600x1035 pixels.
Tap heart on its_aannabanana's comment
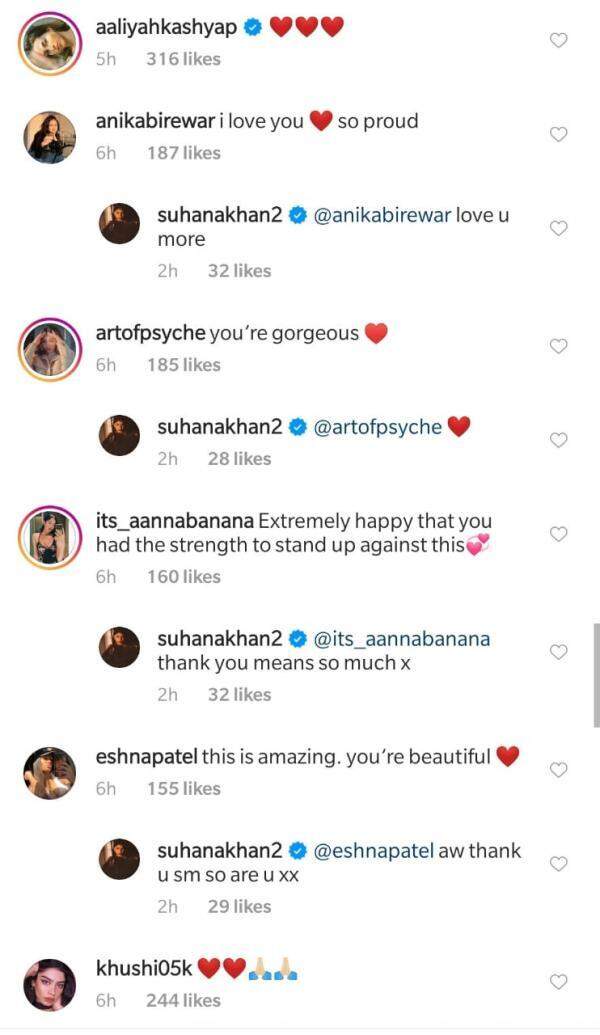[x=560, y=534]
